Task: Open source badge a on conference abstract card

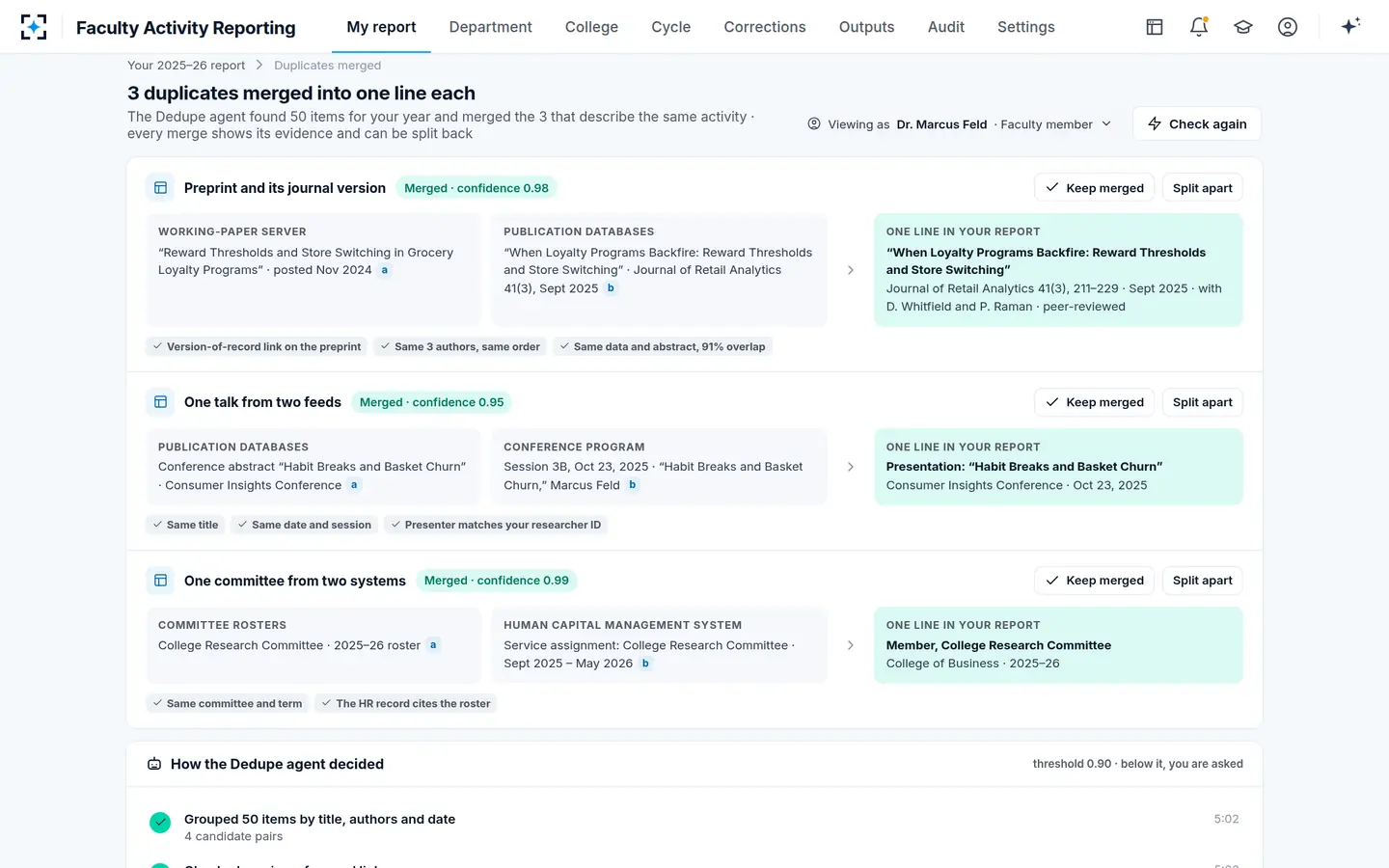Action: [x=354, y=485]
